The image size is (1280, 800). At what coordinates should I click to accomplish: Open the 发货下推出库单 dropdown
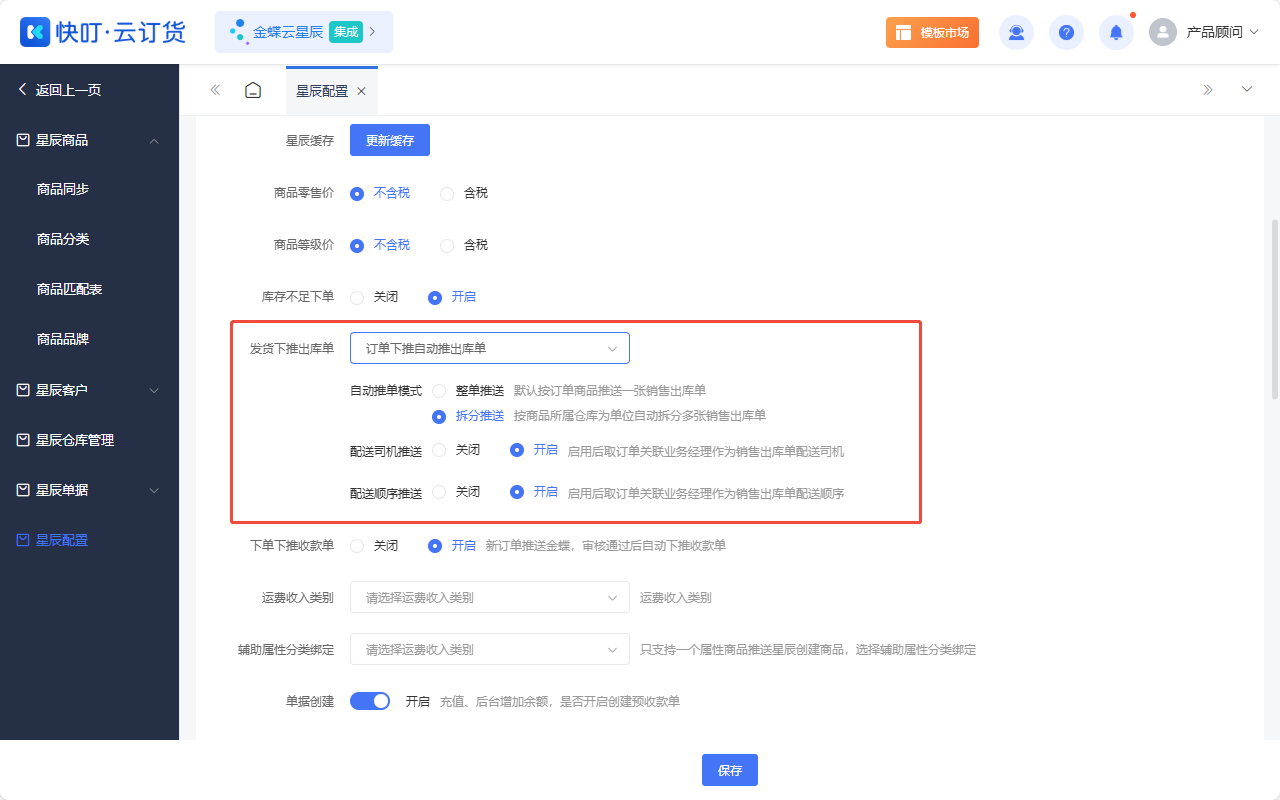tap(489, 347)
